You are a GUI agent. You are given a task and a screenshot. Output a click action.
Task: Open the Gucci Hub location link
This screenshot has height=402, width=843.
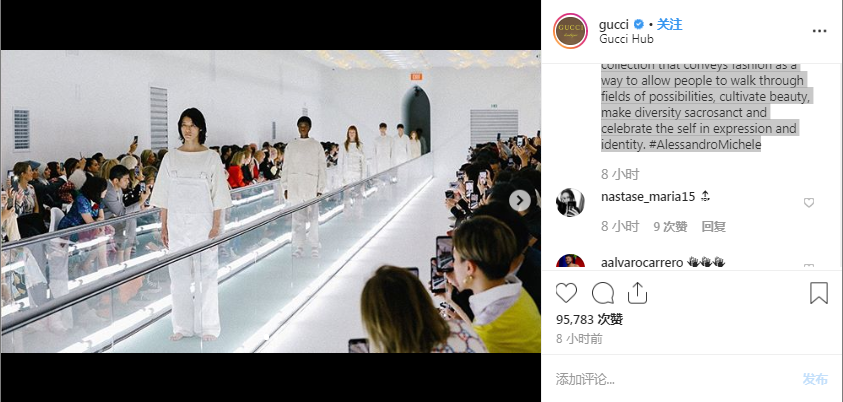coord(626,39)
